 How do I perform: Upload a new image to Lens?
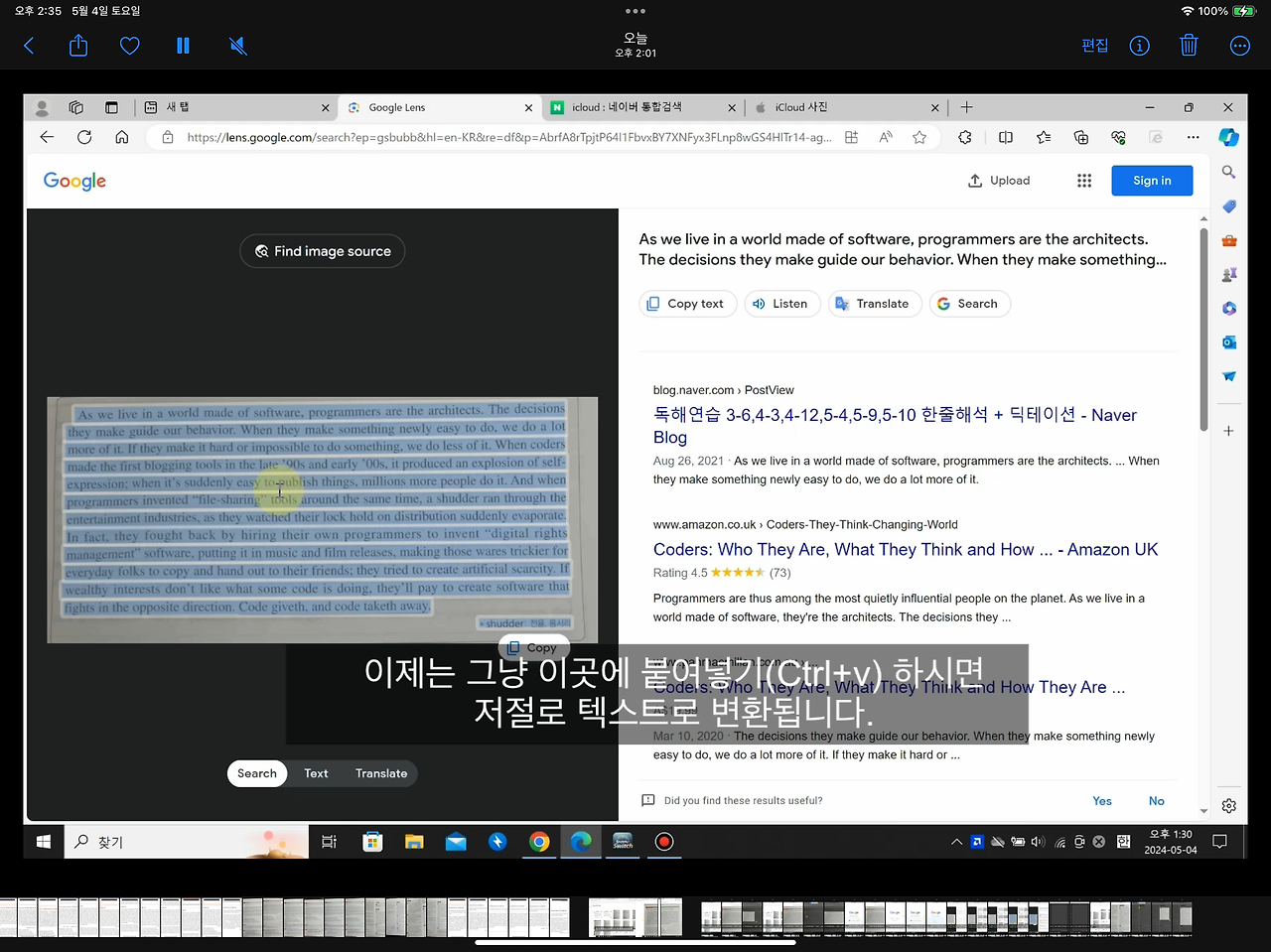[x=999, y=181]
